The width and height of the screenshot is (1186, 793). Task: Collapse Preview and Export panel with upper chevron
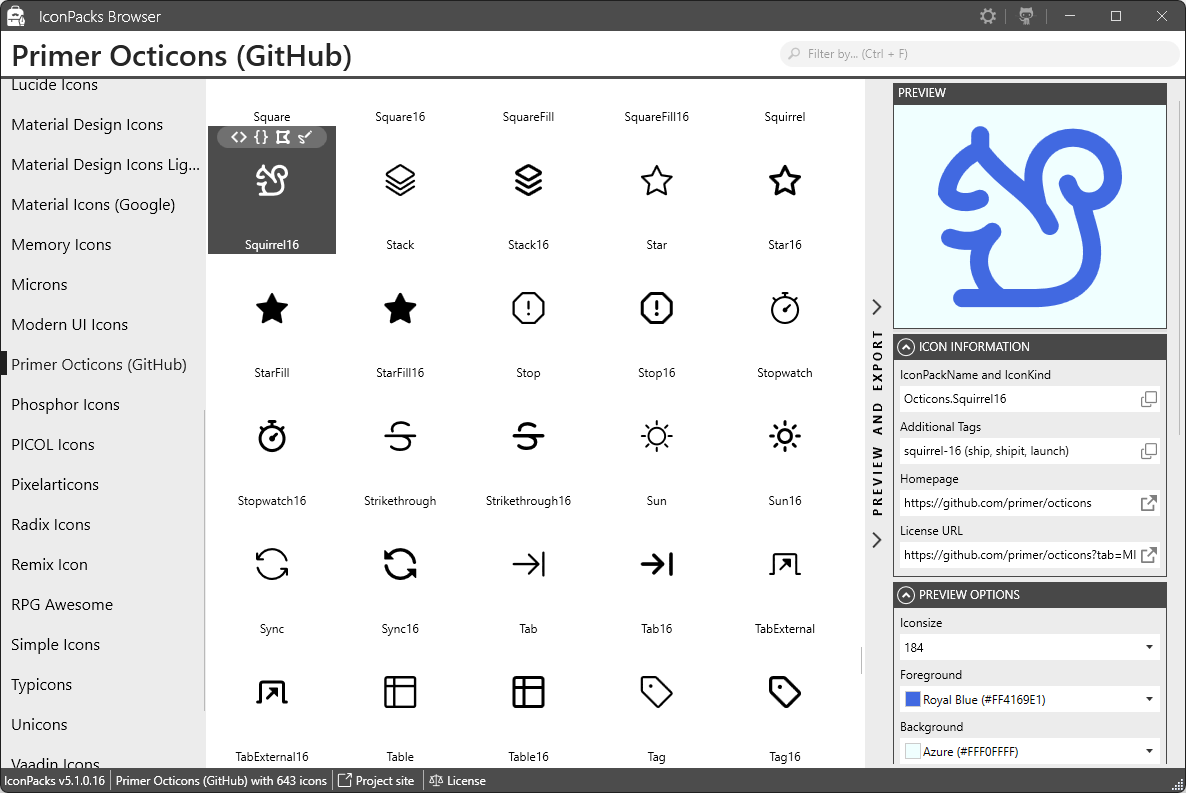click(877, 306)
